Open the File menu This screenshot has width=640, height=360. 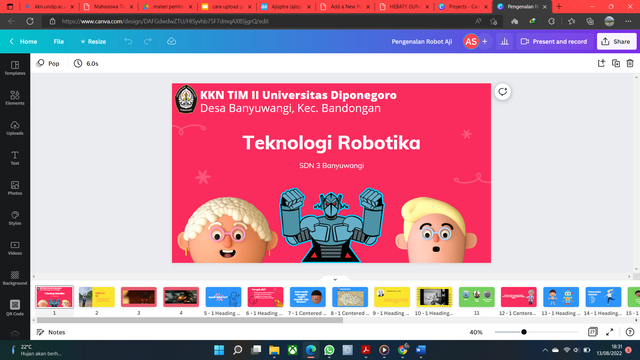(x=59, y=41)
